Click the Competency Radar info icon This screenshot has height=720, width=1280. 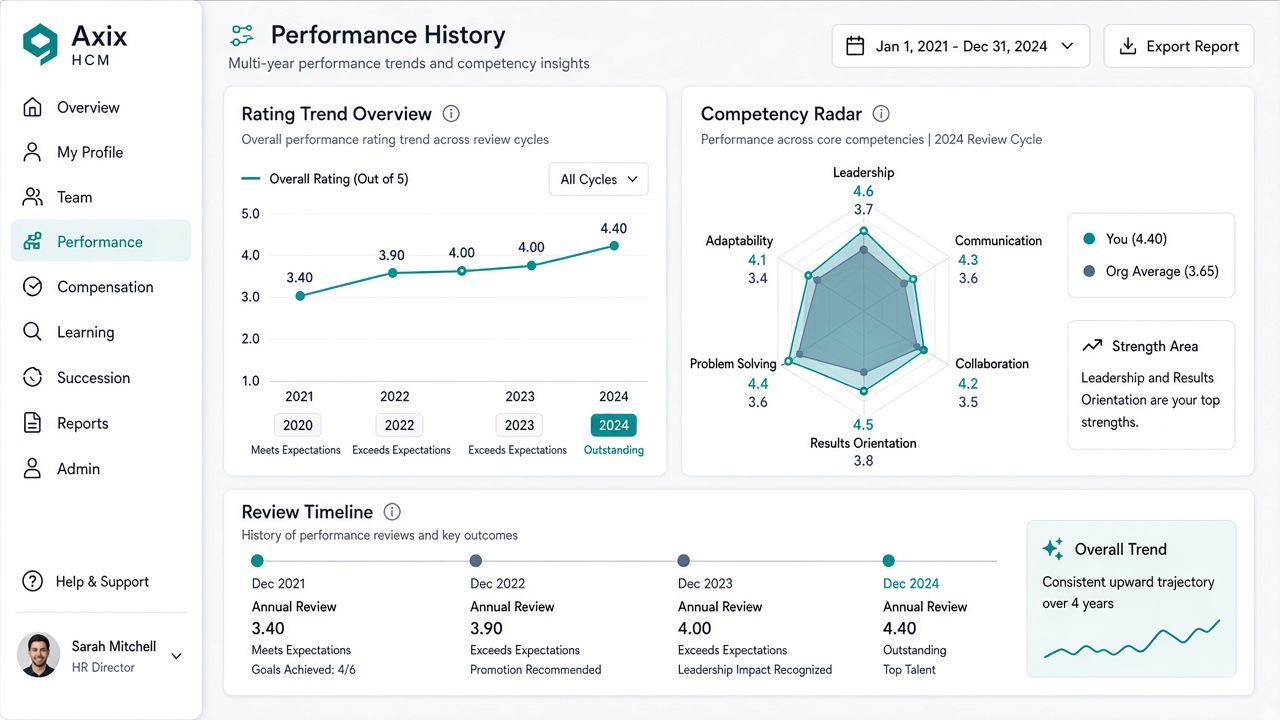pyautogui.click(x=881, y=114)
